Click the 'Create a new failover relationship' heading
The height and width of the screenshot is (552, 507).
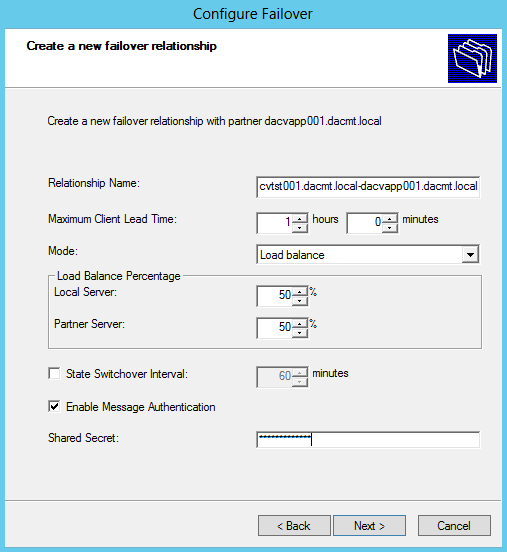(x=121, y=46)
